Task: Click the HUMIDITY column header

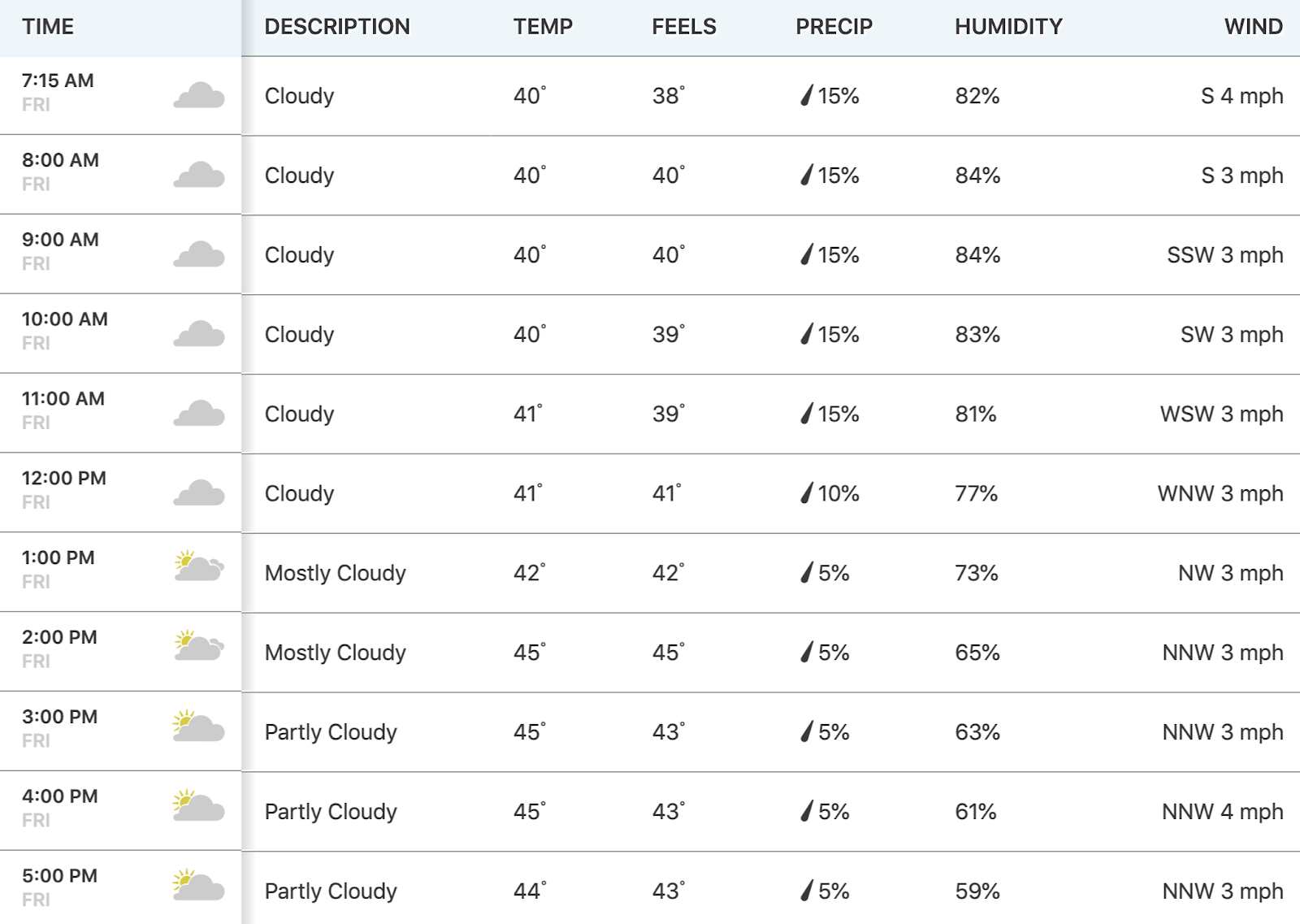Action: tap(1008, 27)
